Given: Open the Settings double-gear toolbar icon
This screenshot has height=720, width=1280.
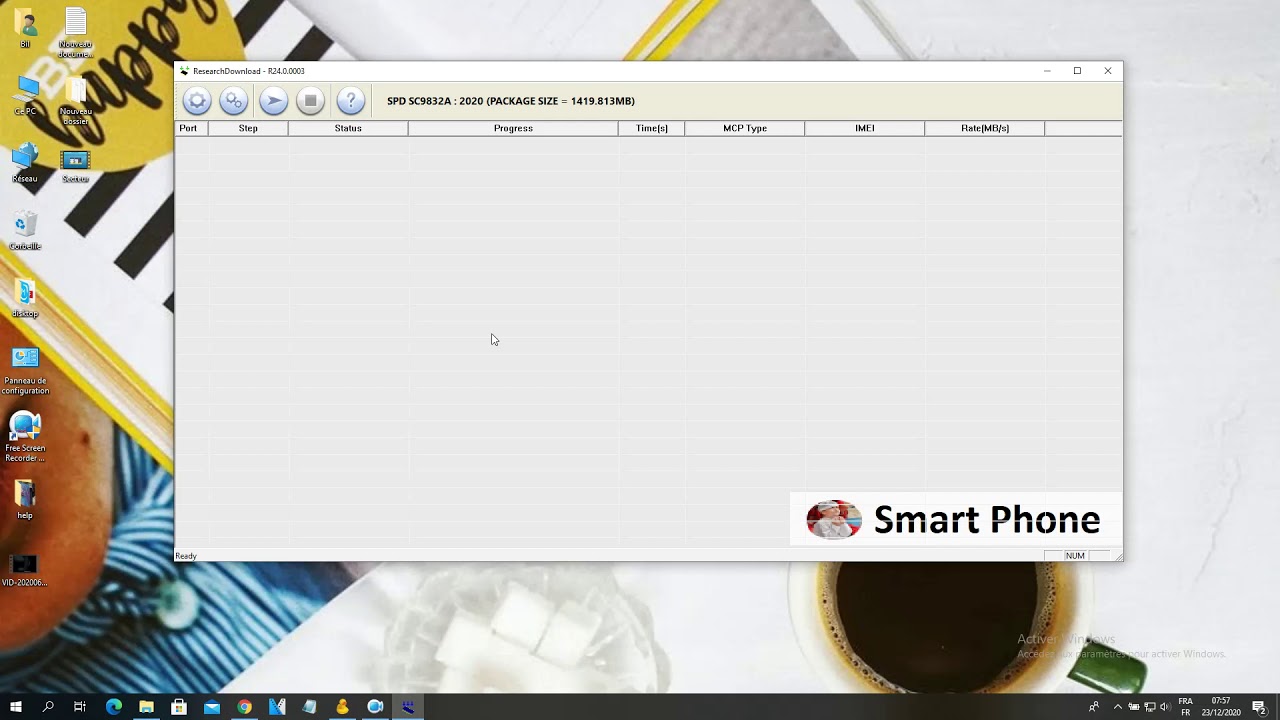Looking at the screenshot, I should 234,101.
